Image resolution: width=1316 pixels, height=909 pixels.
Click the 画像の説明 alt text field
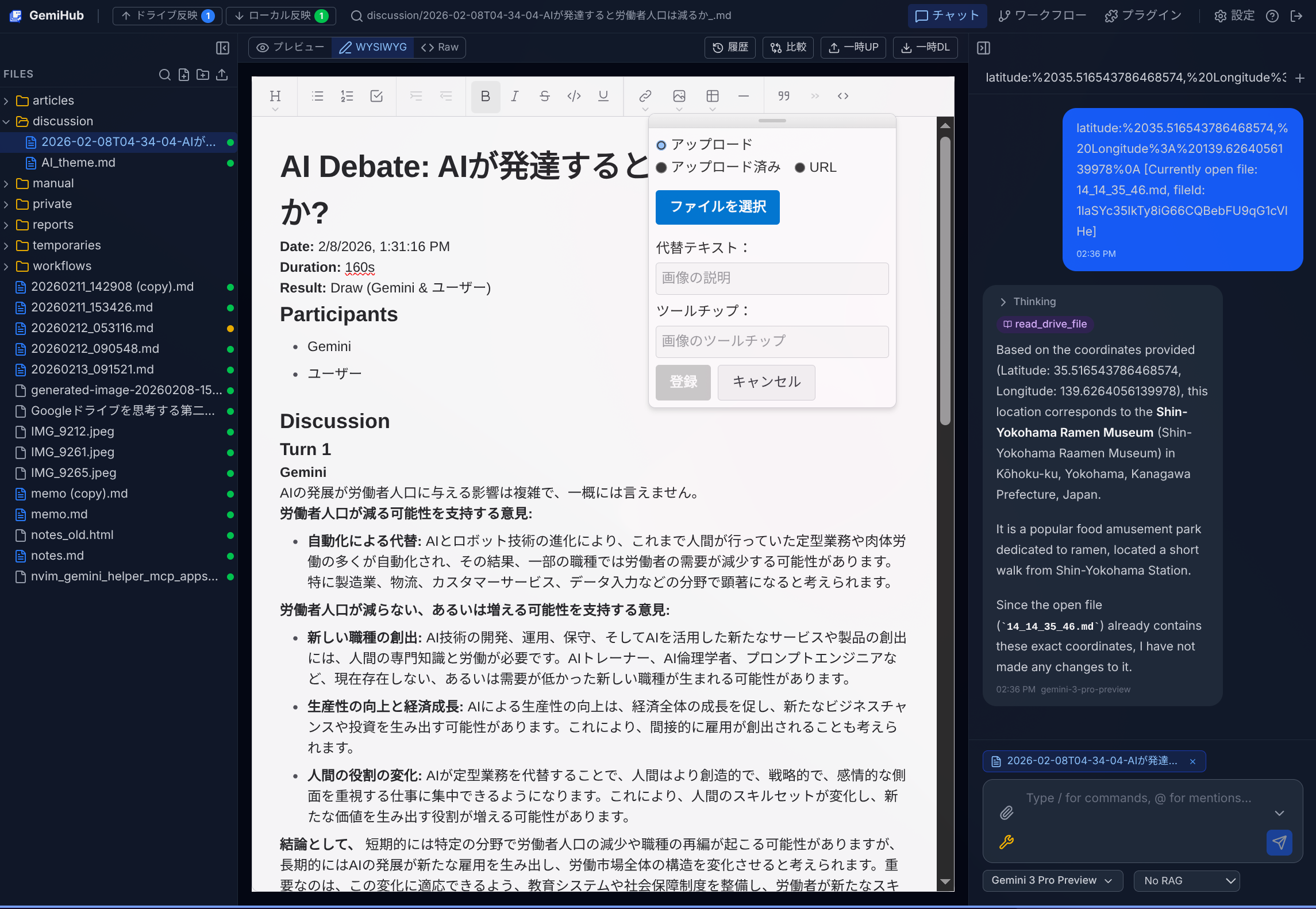[x=772, y=278]
